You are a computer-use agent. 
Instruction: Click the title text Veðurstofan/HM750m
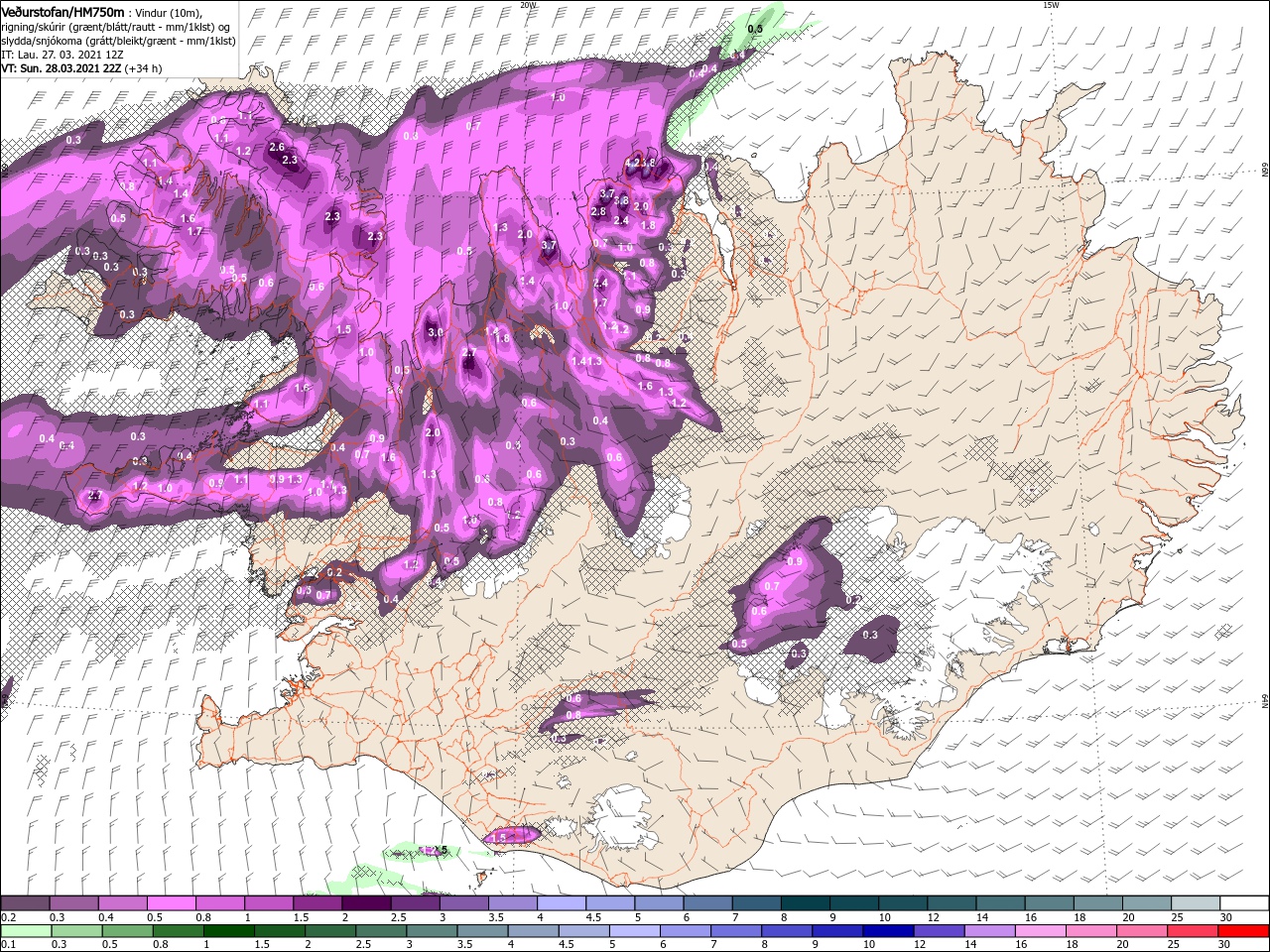pos(62,11)
